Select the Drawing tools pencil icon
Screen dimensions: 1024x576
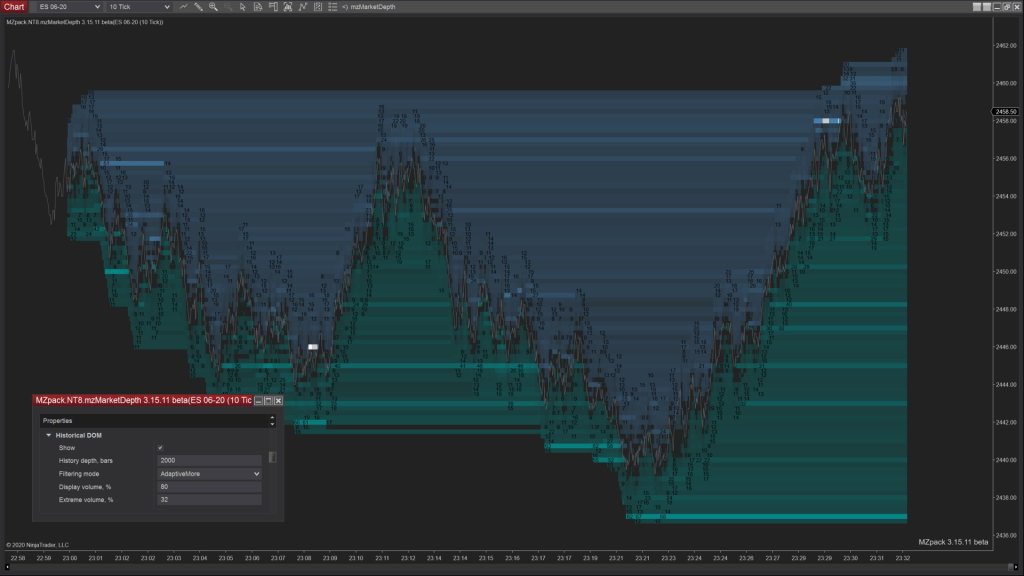pyautogui.click(x=199, y=7)
